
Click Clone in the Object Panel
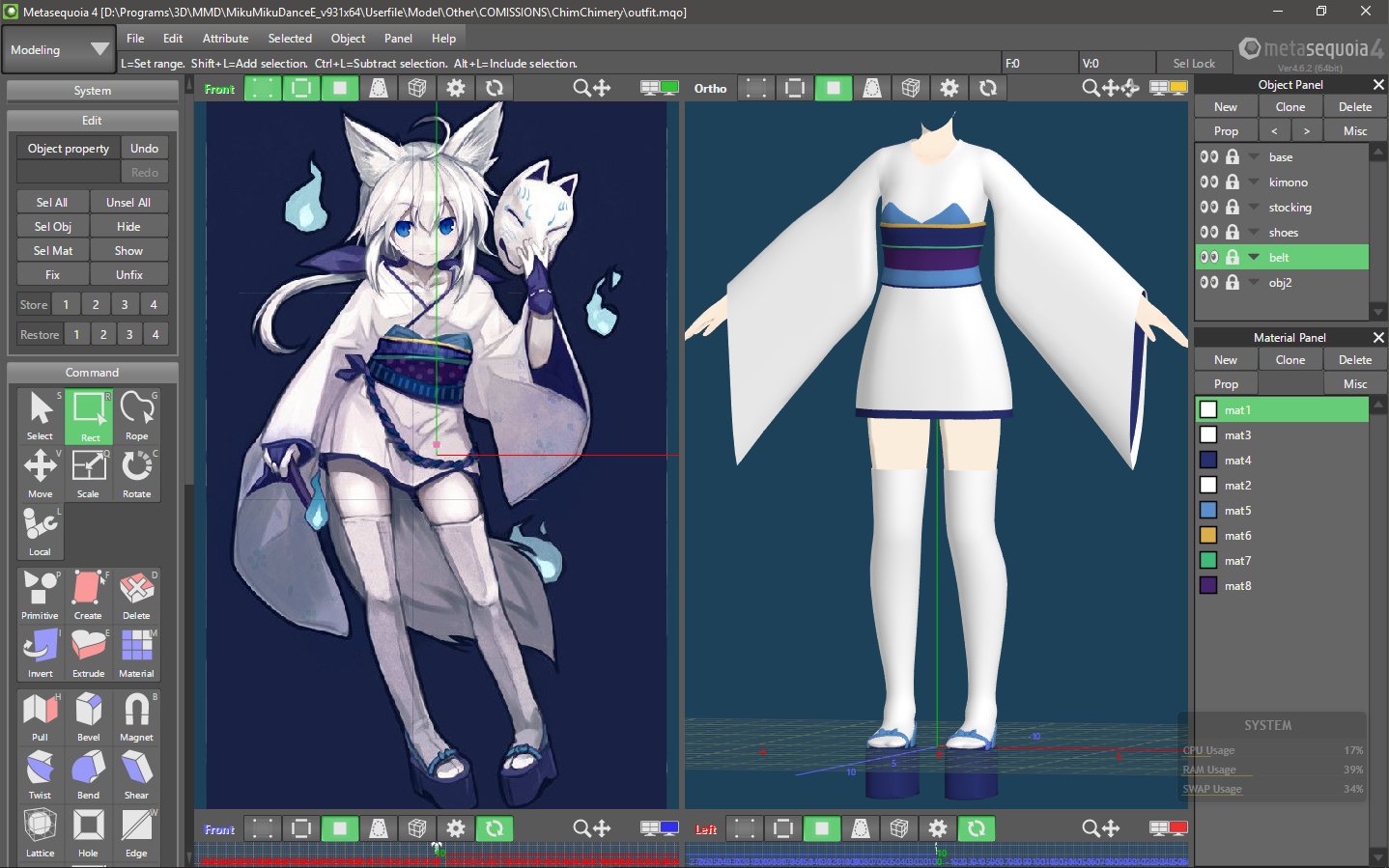[x=1290, y=107]
